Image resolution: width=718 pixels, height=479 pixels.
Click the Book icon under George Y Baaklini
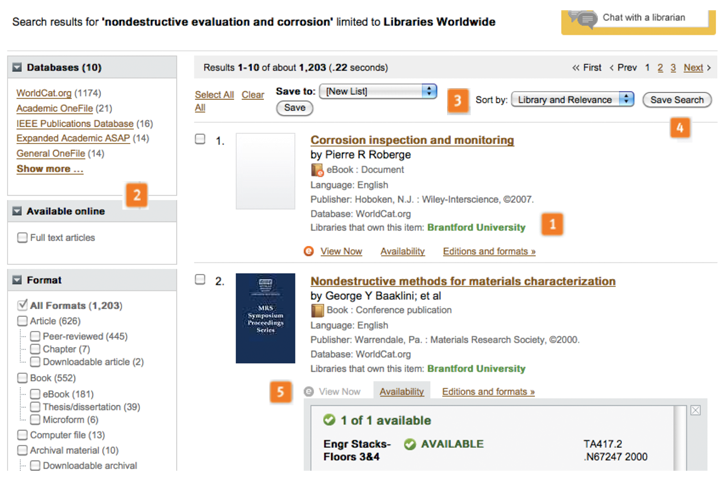coord(318,311)
